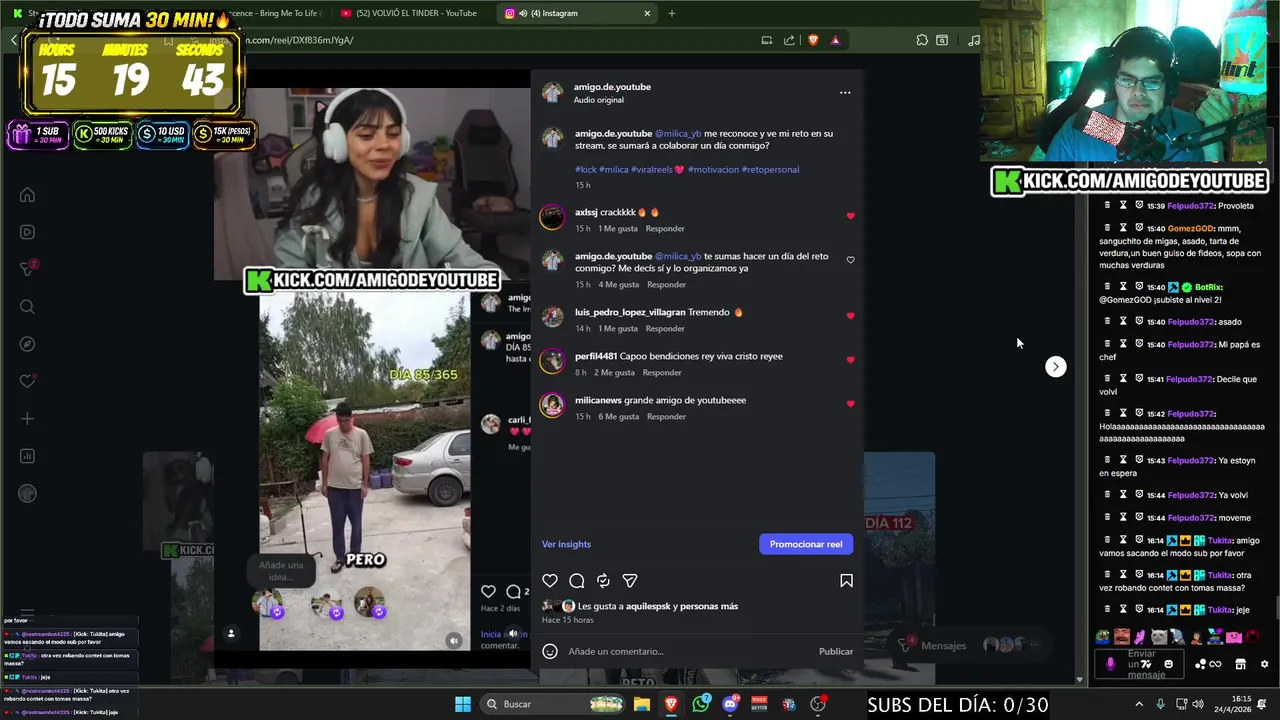Open the emoji picker in the comment box
1280x720 pixels.
point(550,651)
